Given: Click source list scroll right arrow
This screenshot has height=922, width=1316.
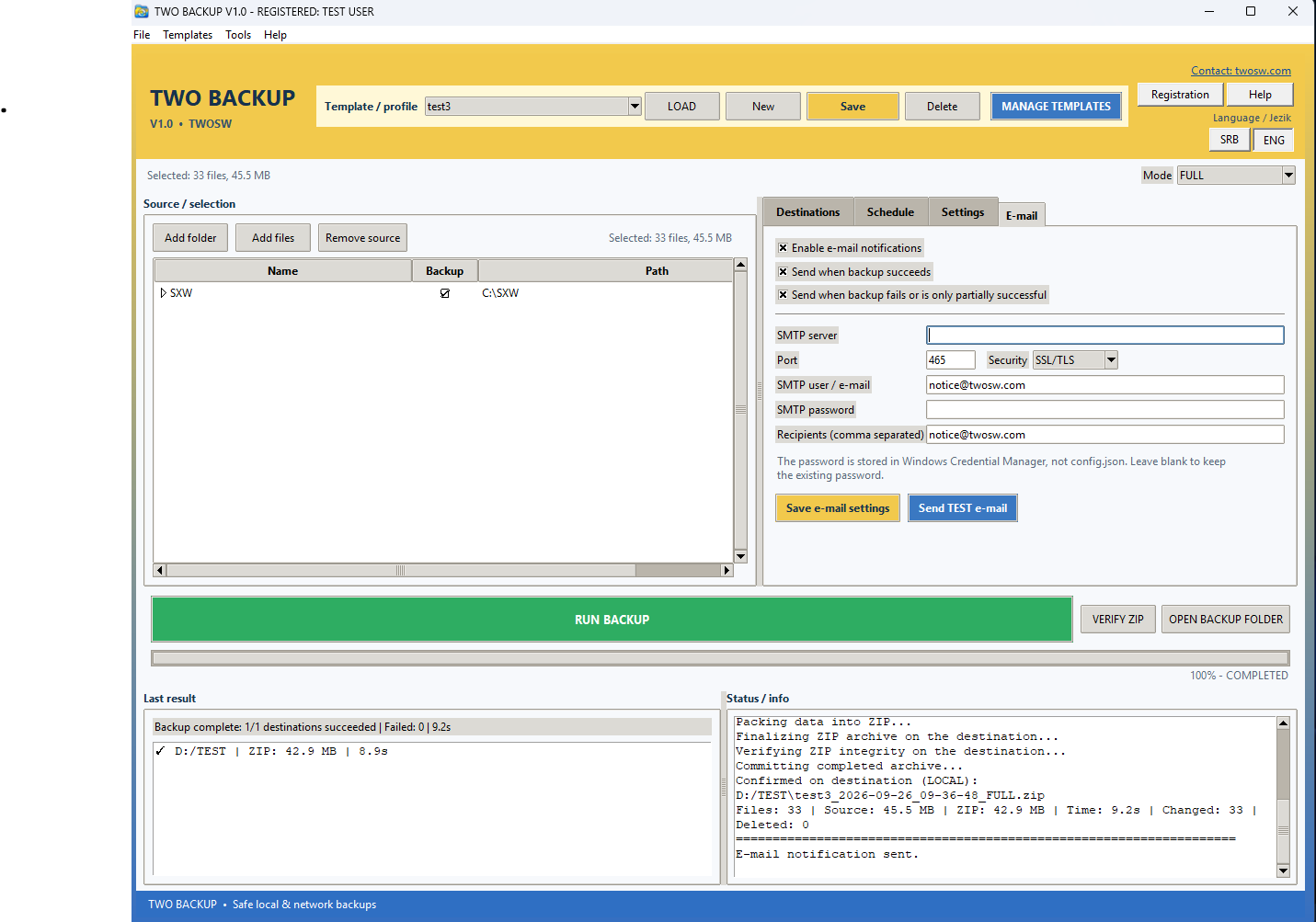Looking at the screenshot, I should [x=727, y=571].
